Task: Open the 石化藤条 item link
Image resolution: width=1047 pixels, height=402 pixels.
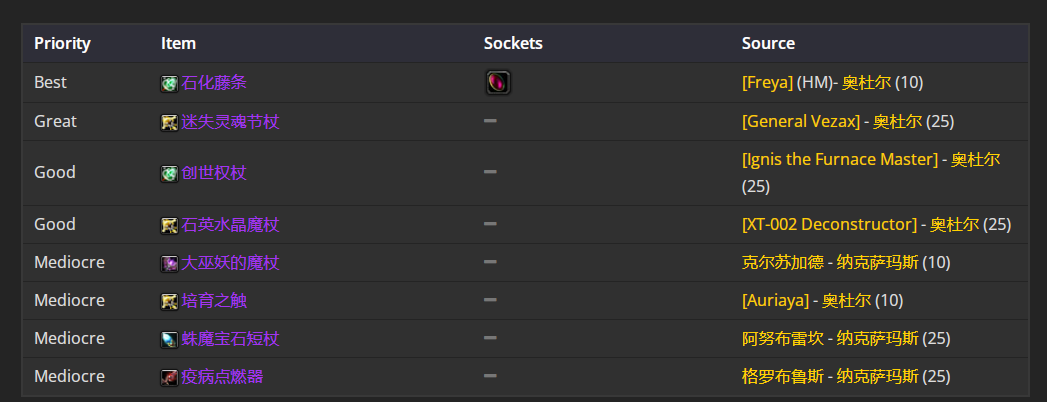Action: pos(214,83)
